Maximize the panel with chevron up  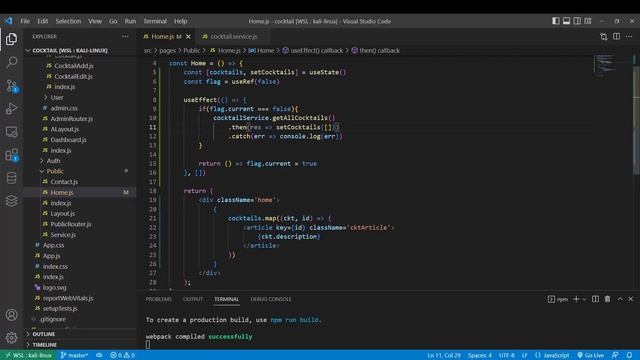point(620,299)
